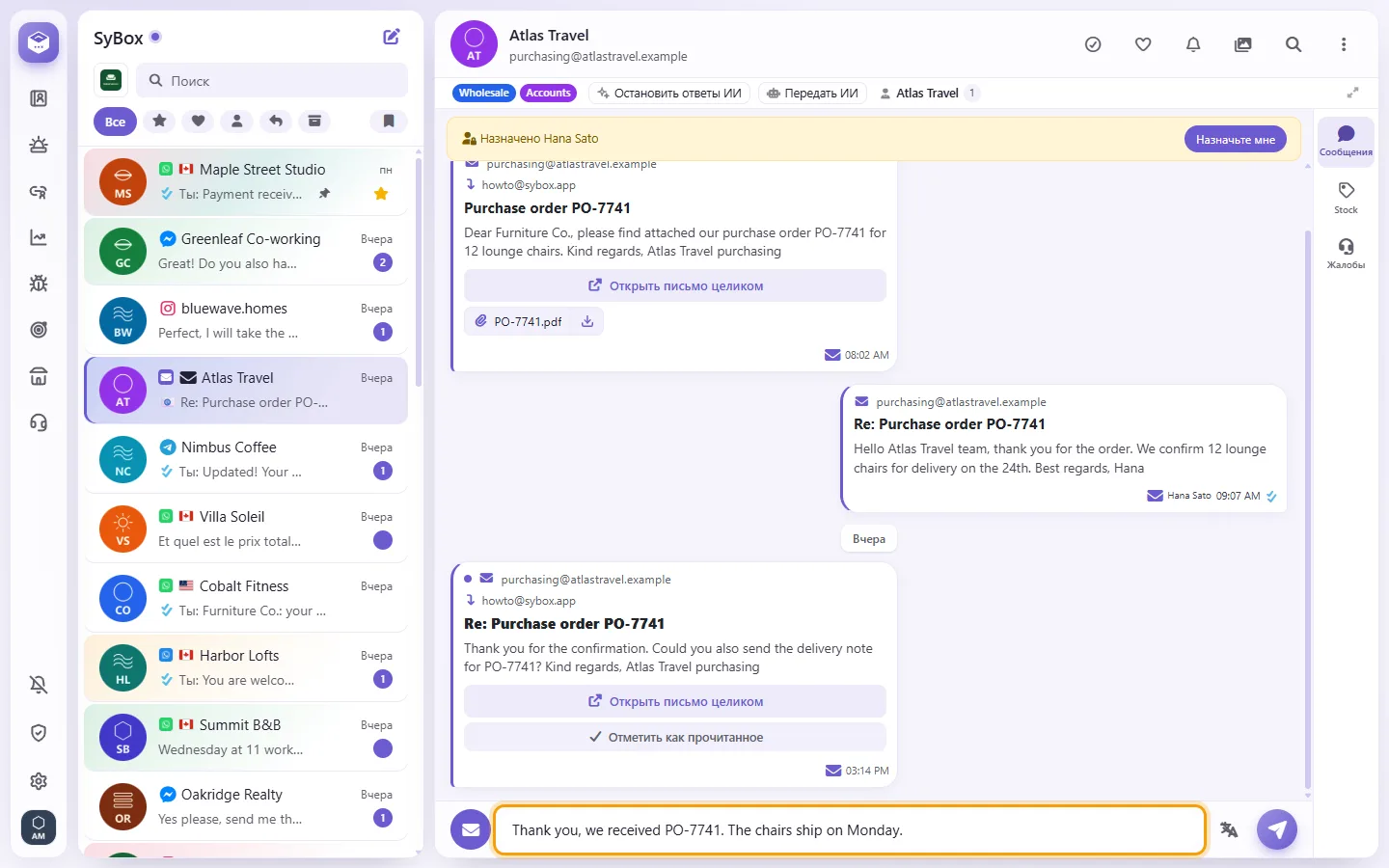Screen dimensions: 1389x868
Task: Show all chats with Все filter
Action: (x=116, y=122)
